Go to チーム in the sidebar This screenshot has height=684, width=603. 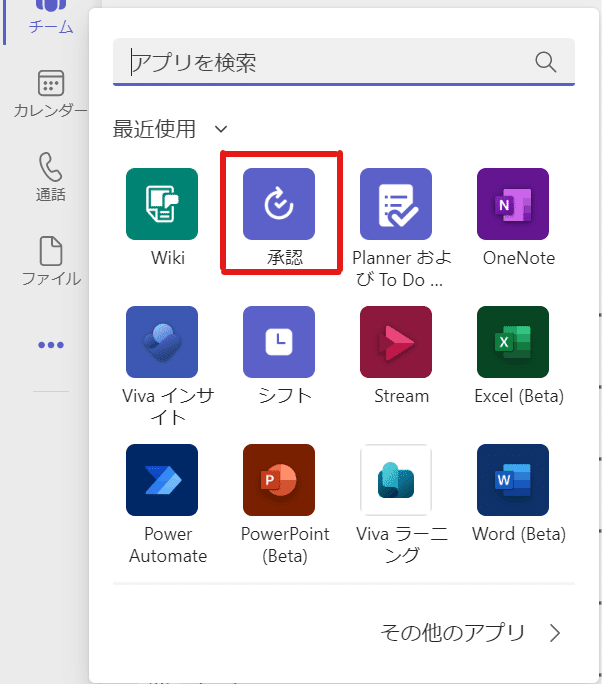click(51, 17)
